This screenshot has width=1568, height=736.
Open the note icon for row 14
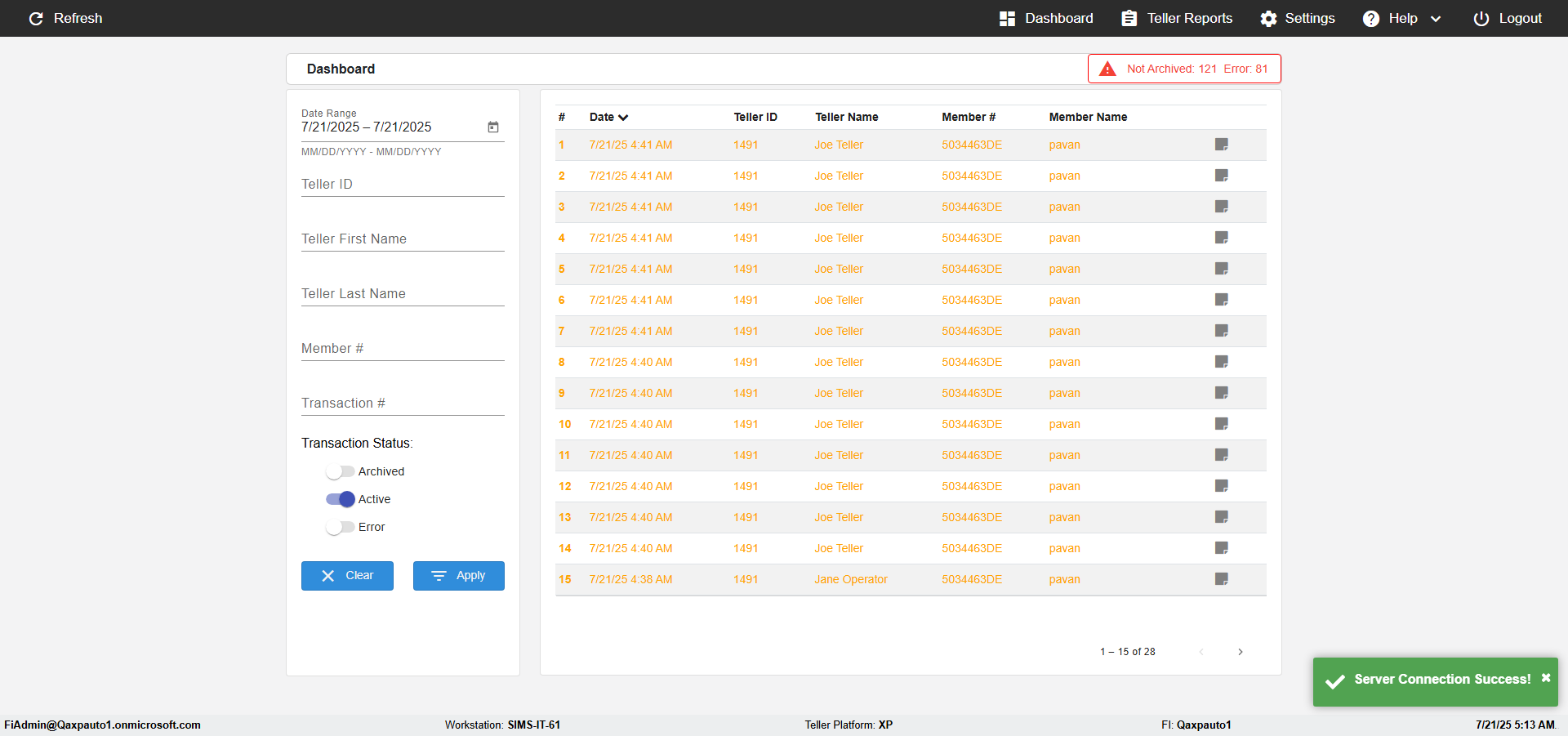click(x=1222, y=548)
